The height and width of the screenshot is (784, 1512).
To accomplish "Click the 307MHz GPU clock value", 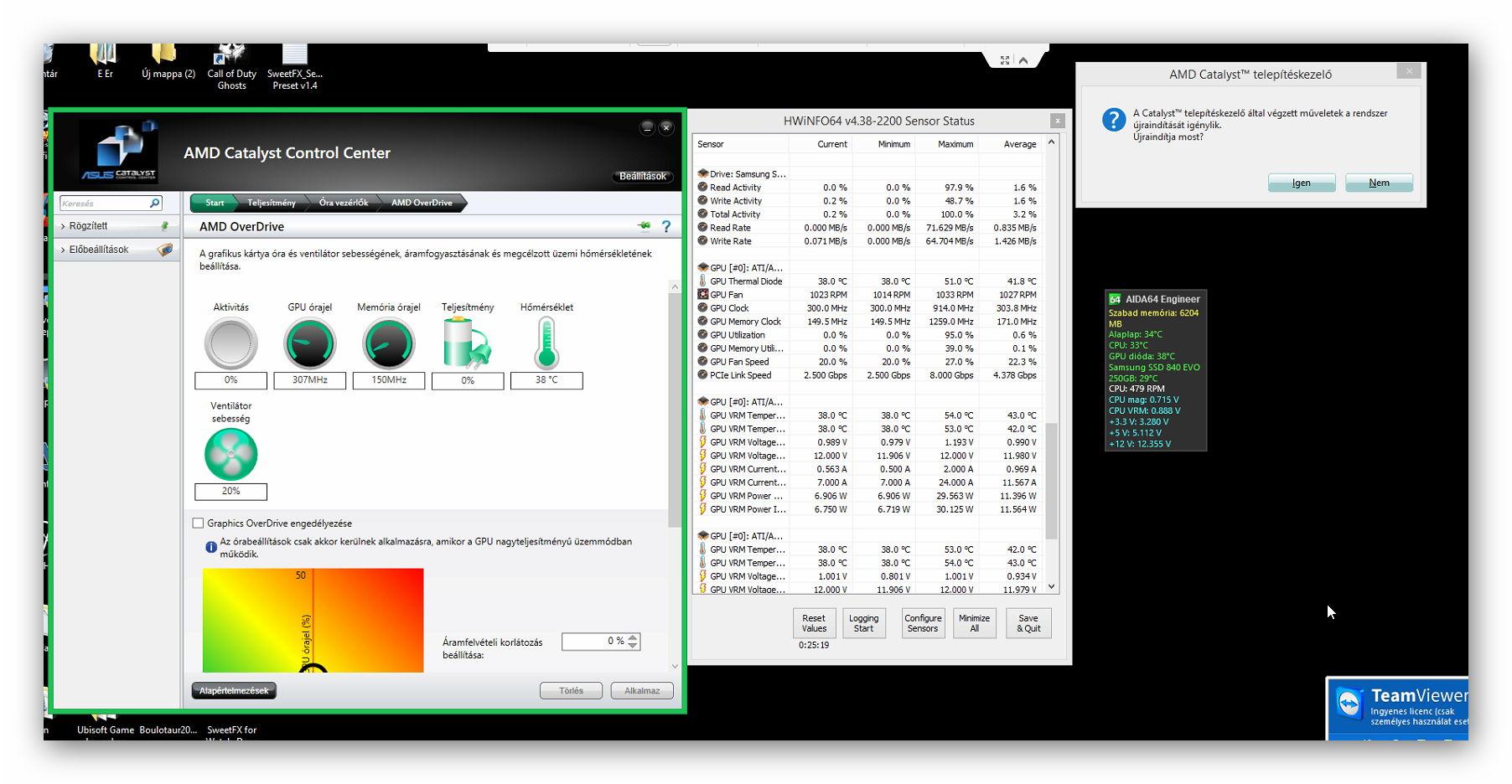I will (x=309, y=380).
